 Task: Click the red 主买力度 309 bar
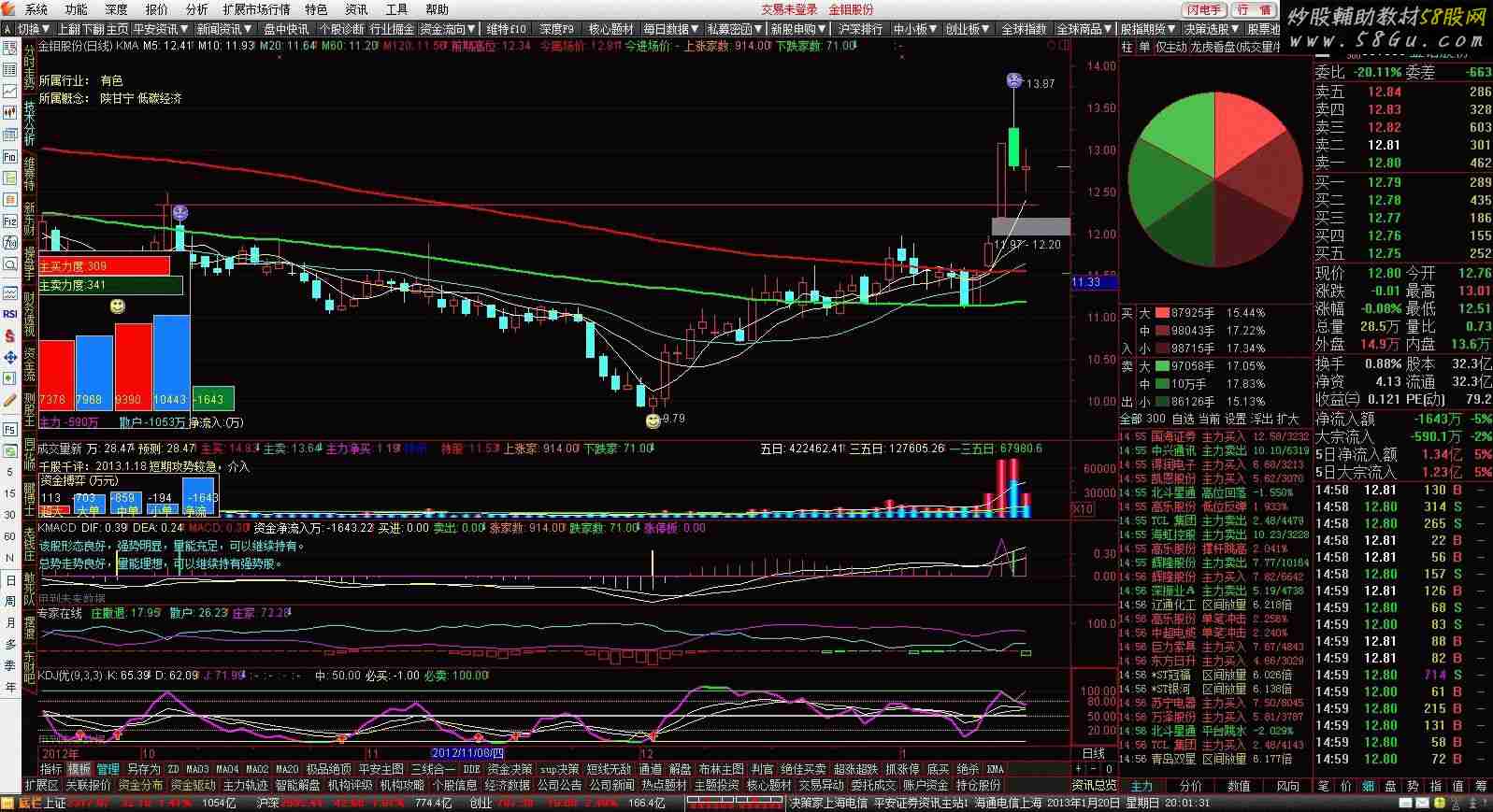pyautogui.click(x=104, y=266)
